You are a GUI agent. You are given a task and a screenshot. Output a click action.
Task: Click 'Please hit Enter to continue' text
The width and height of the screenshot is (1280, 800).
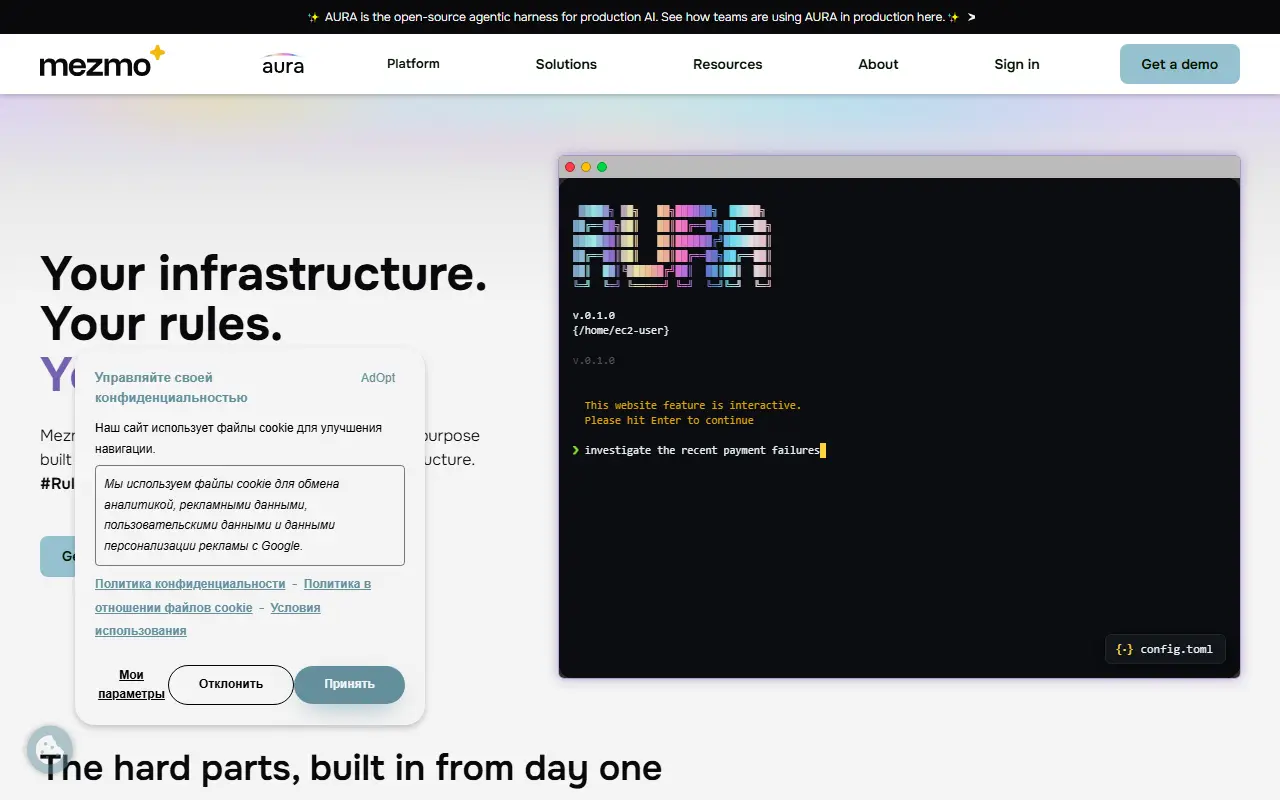tap(669, 421)
